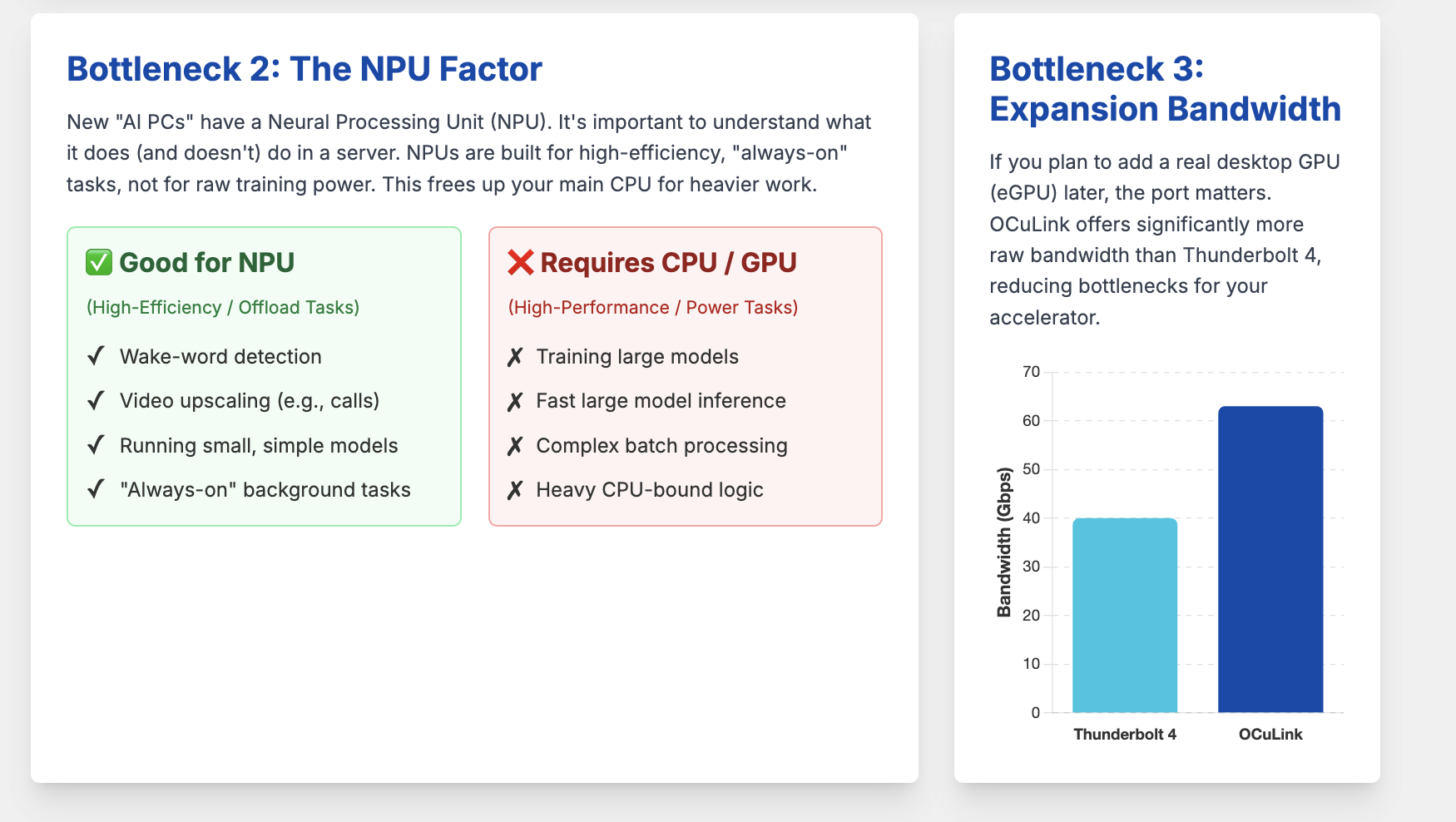Screen dimensions: 1456x822
Task: Click the check mark beside Running small, simple models
Action: point(96,445)
